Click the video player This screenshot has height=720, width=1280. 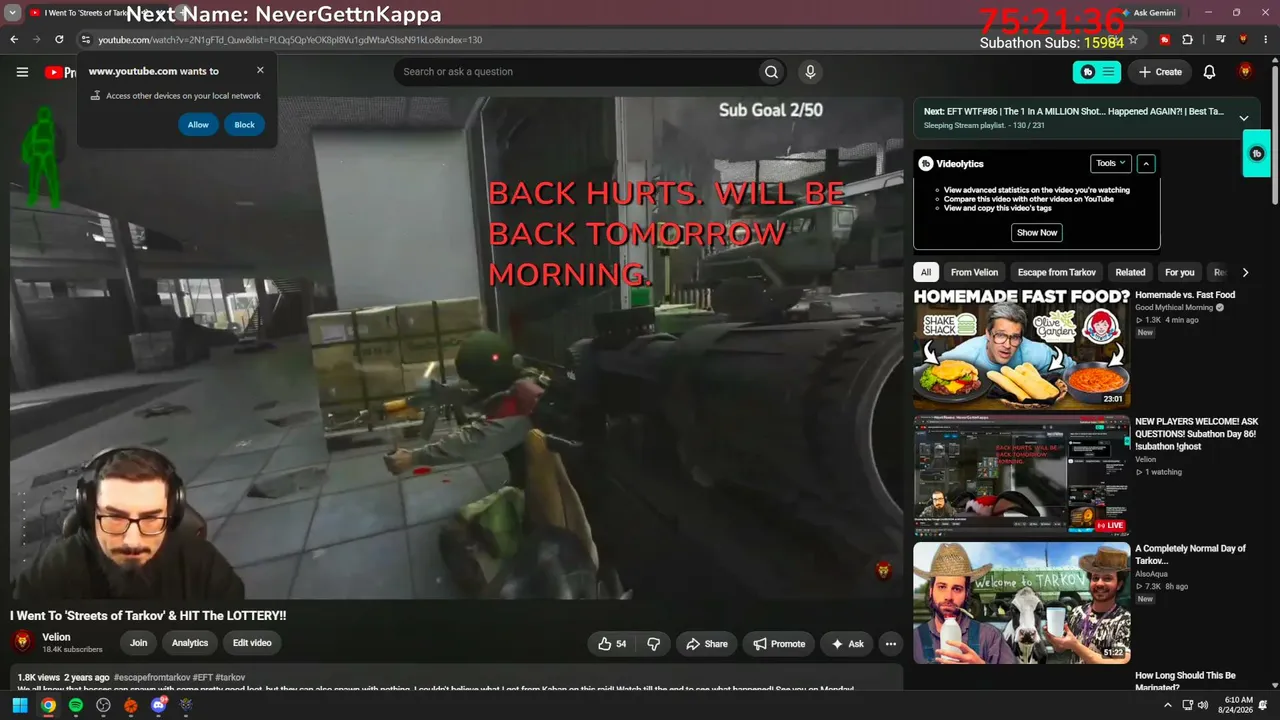457,348
